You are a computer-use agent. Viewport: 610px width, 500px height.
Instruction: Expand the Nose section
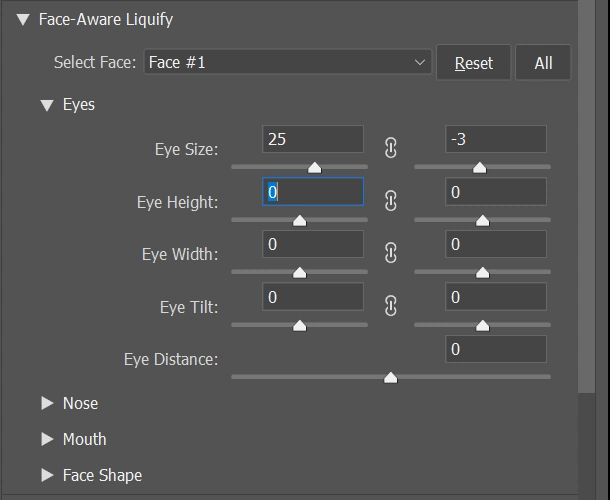[x=47, y=403]
